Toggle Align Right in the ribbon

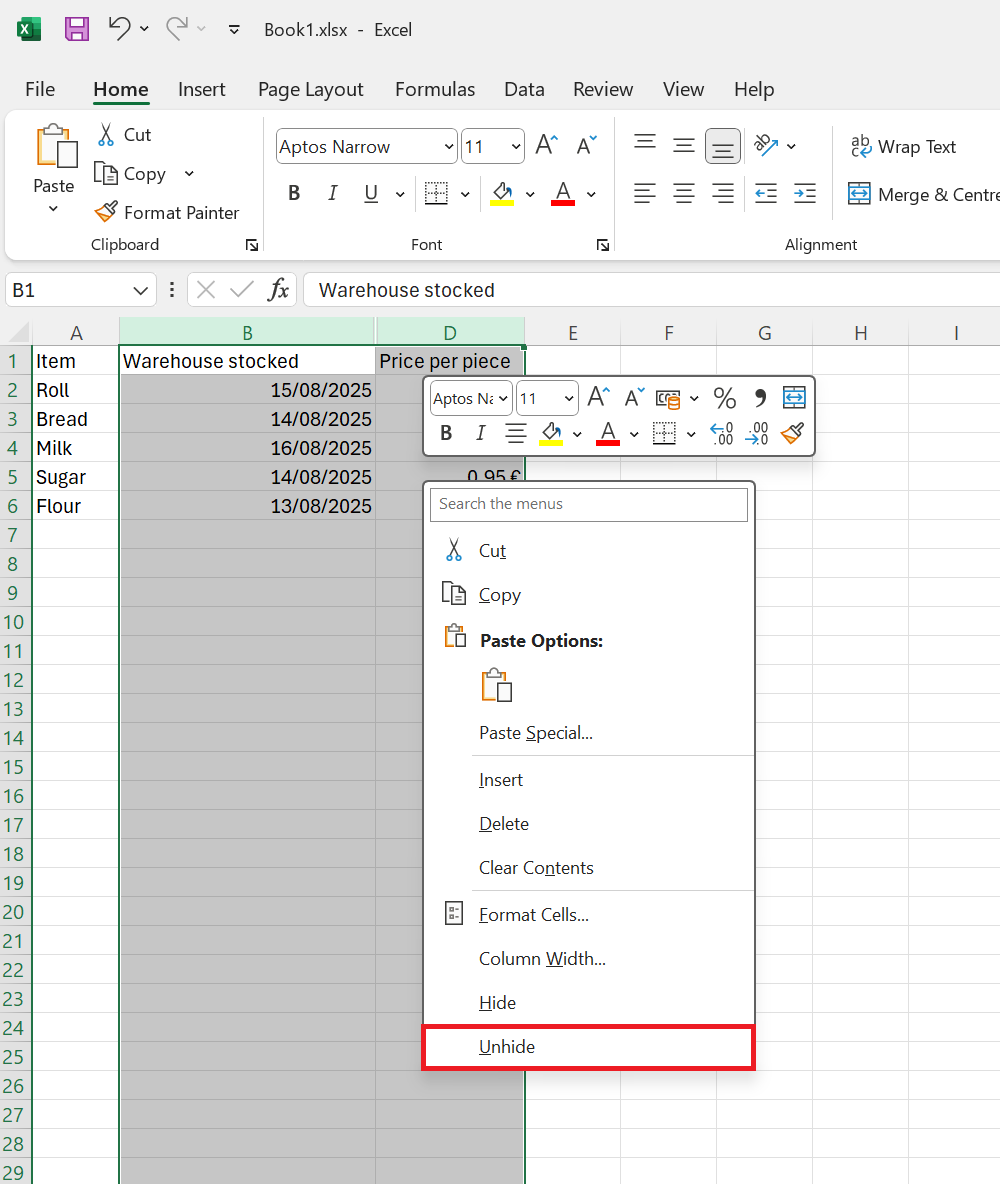tap(723, 193)
